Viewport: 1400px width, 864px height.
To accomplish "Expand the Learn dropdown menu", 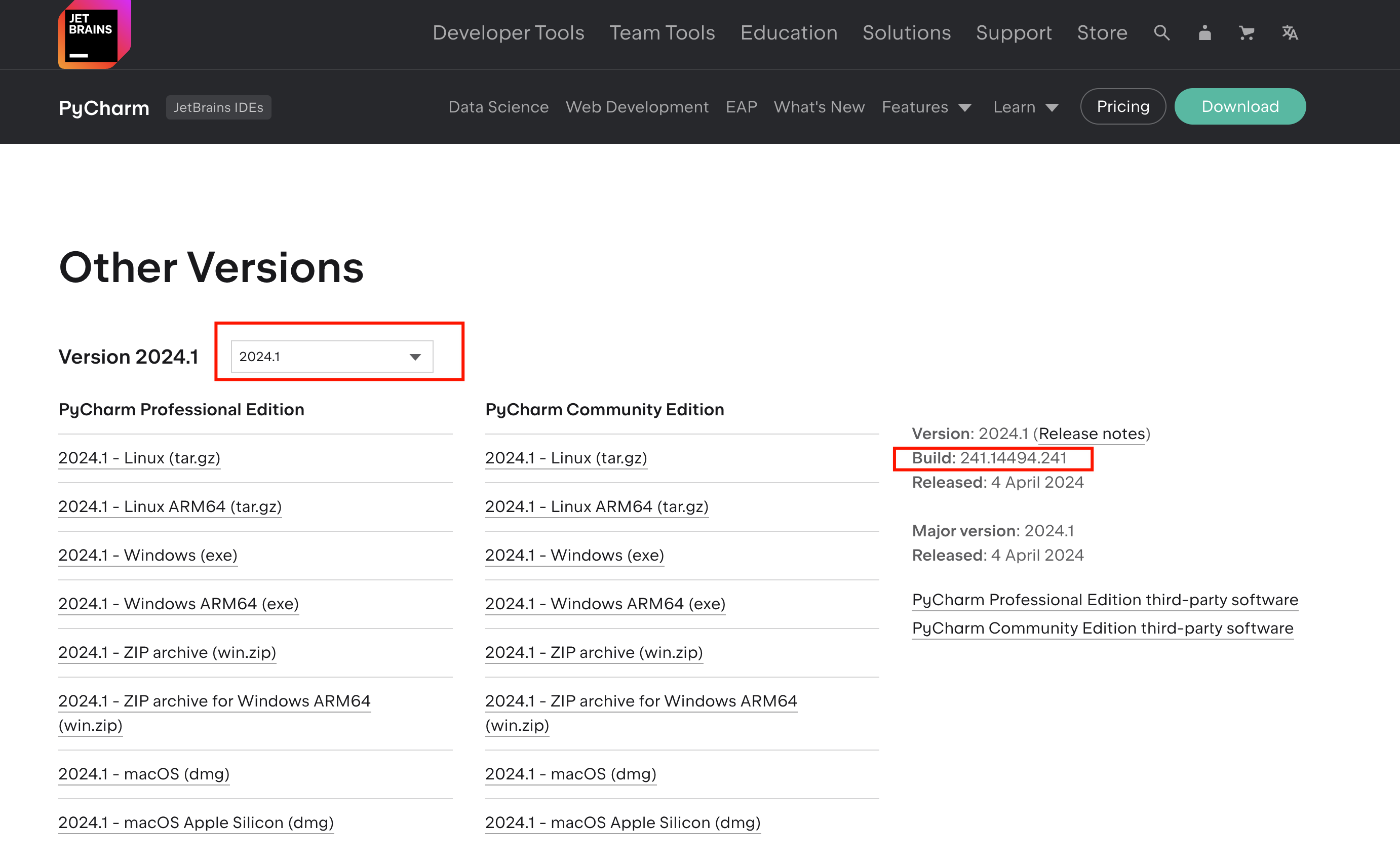I will click(x=1025, y=107).
